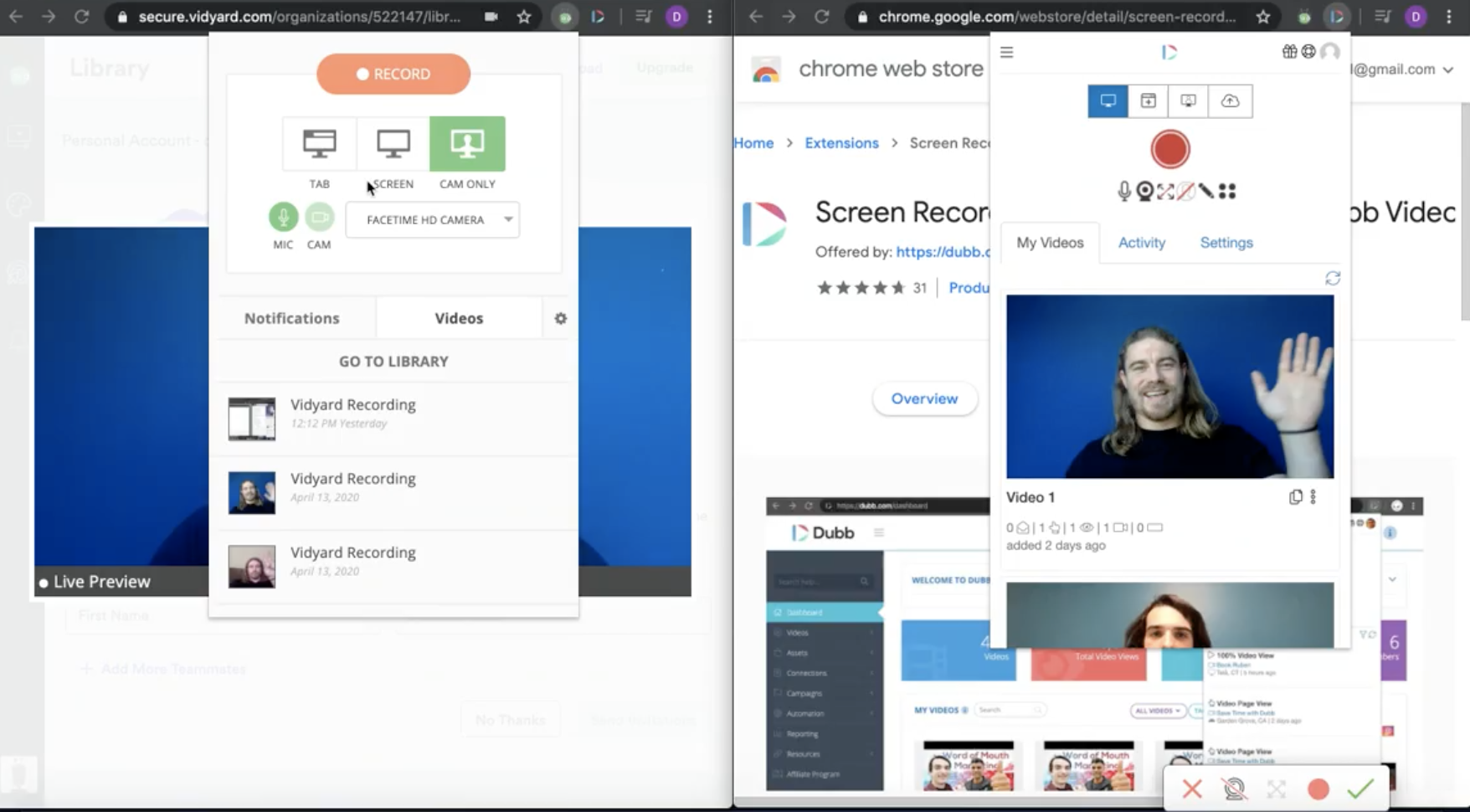Viewport: 1470px width, 812px height.
Task: Click Home breadcrumb in Chrome Web Store
Action: (753, 143)
